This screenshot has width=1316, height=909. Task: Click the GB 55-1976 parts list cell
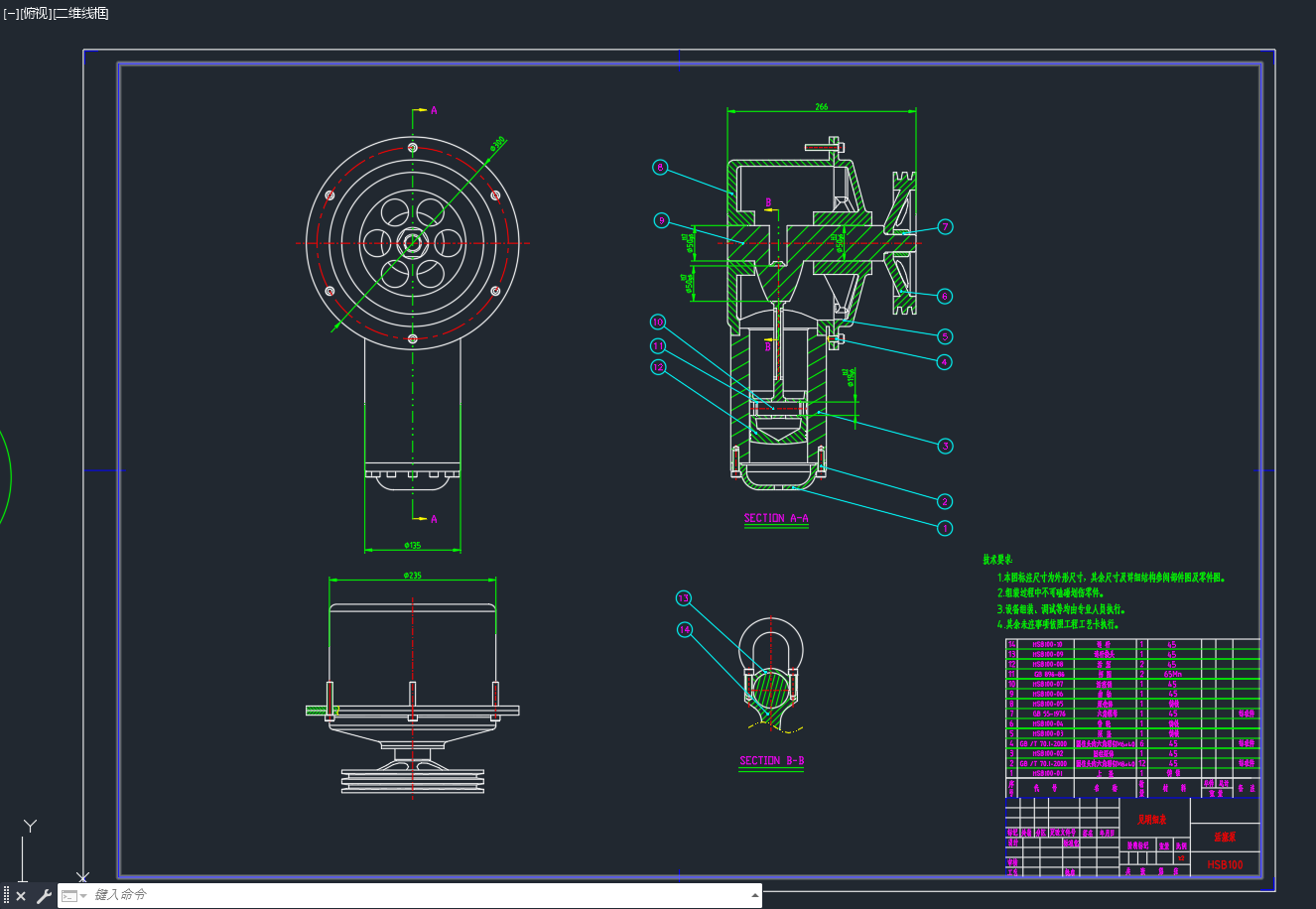1048,714
